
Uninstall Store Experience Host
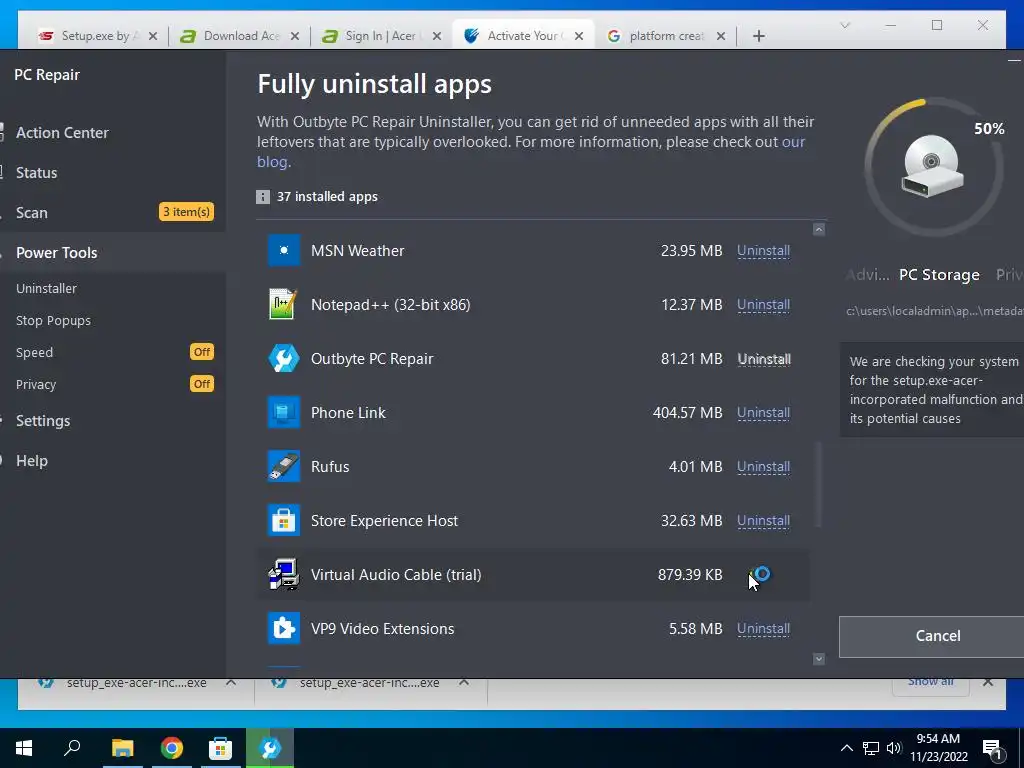[763, 521]
